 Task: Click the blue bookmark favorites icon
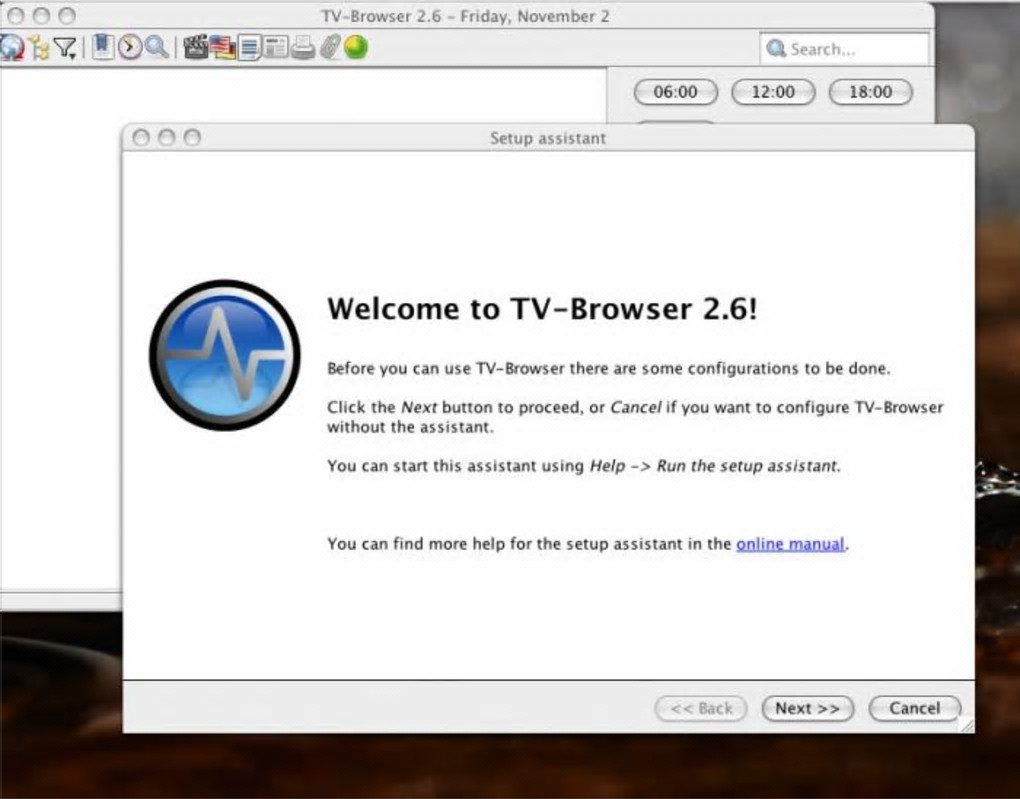coord(102,47)
